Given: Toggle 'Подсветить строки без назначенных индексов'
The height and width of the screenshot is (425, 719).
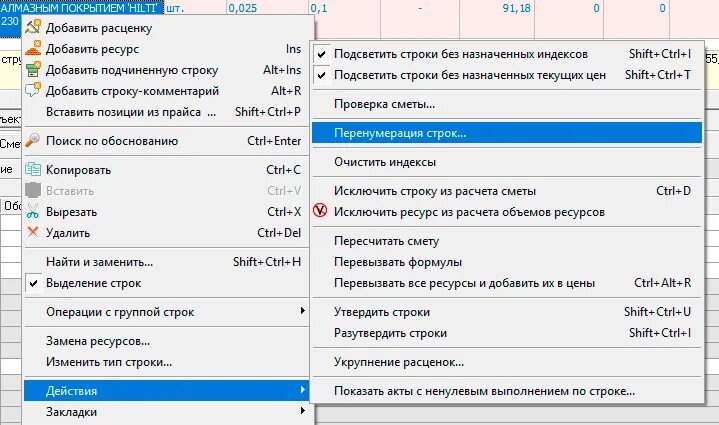Looking at the screenshot, I should 508,54.
